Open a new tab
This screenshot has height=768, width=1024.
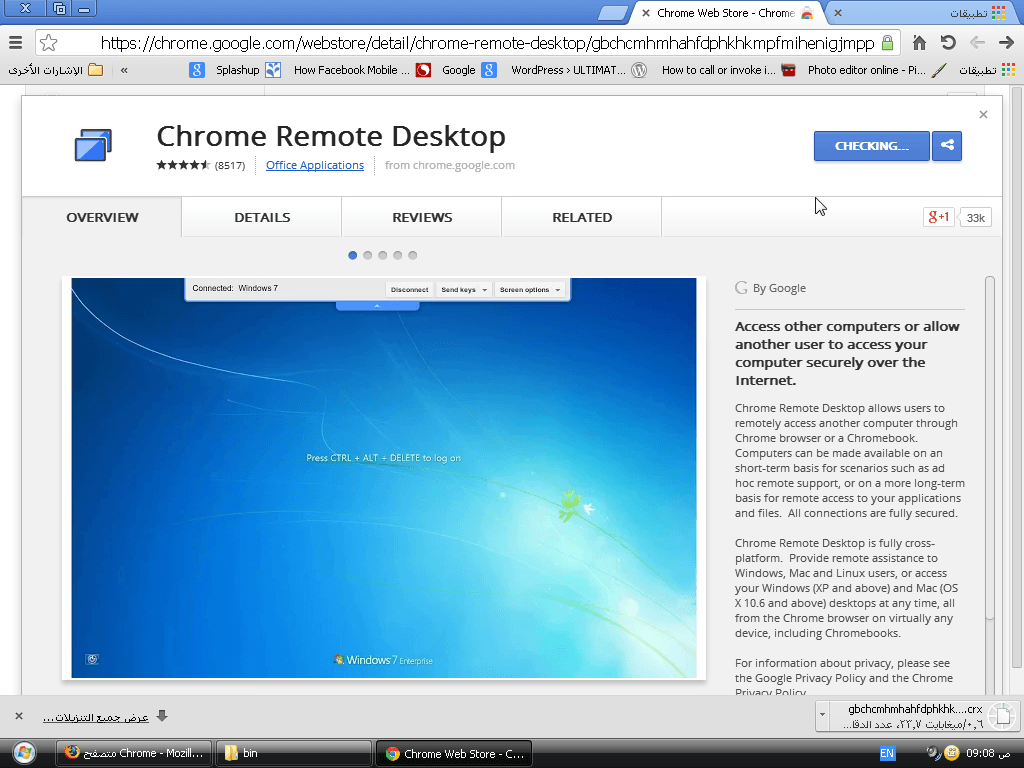click(612, 13)
